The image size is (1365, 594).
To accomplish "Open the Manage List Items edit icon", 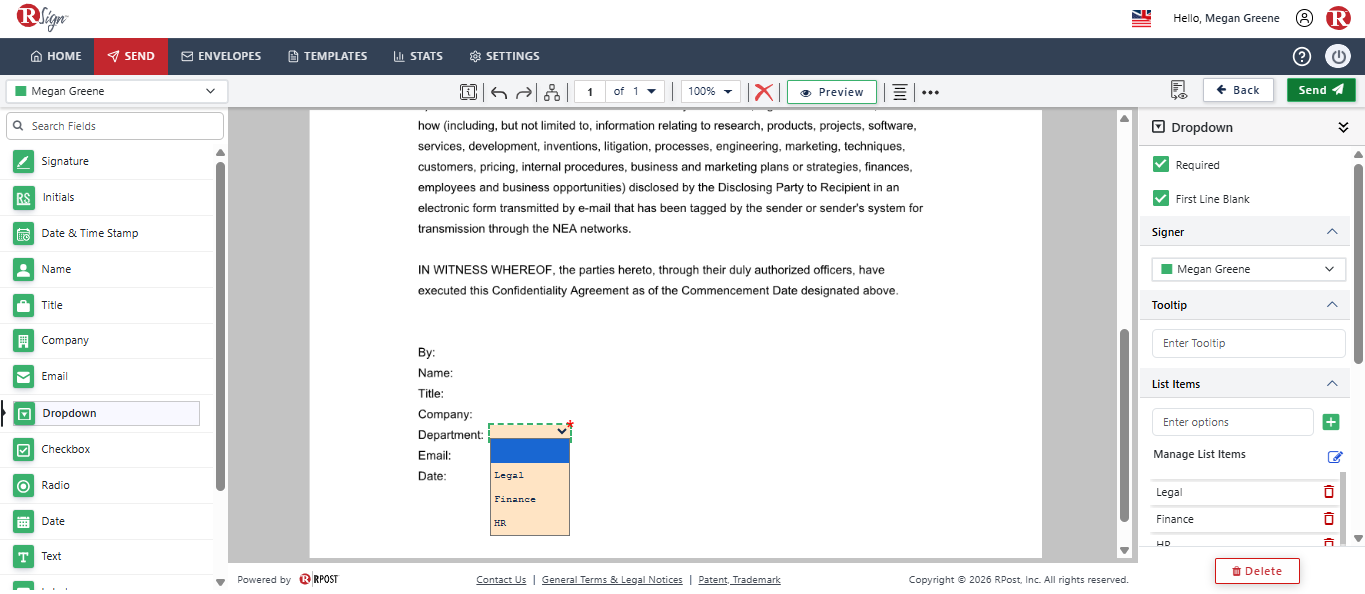I will [1335, 457].
